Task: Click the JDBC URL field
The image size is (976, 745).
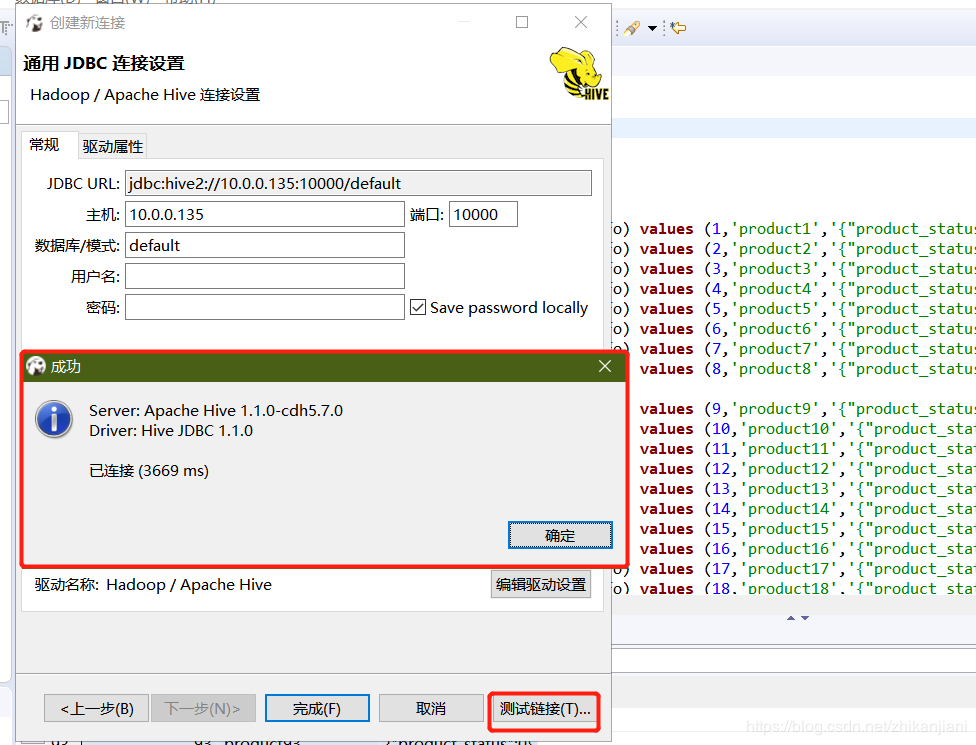Action: [358, 184]
